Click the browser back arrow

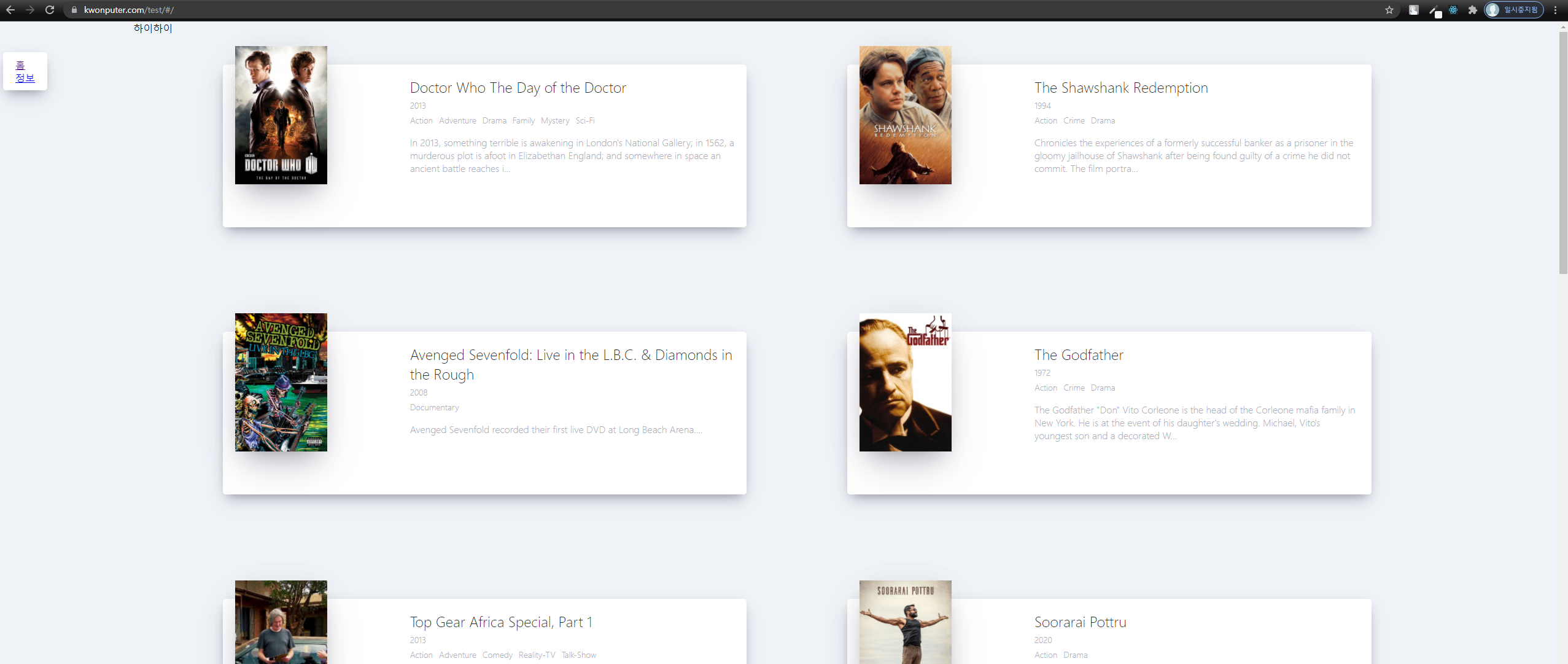(10, 10)
